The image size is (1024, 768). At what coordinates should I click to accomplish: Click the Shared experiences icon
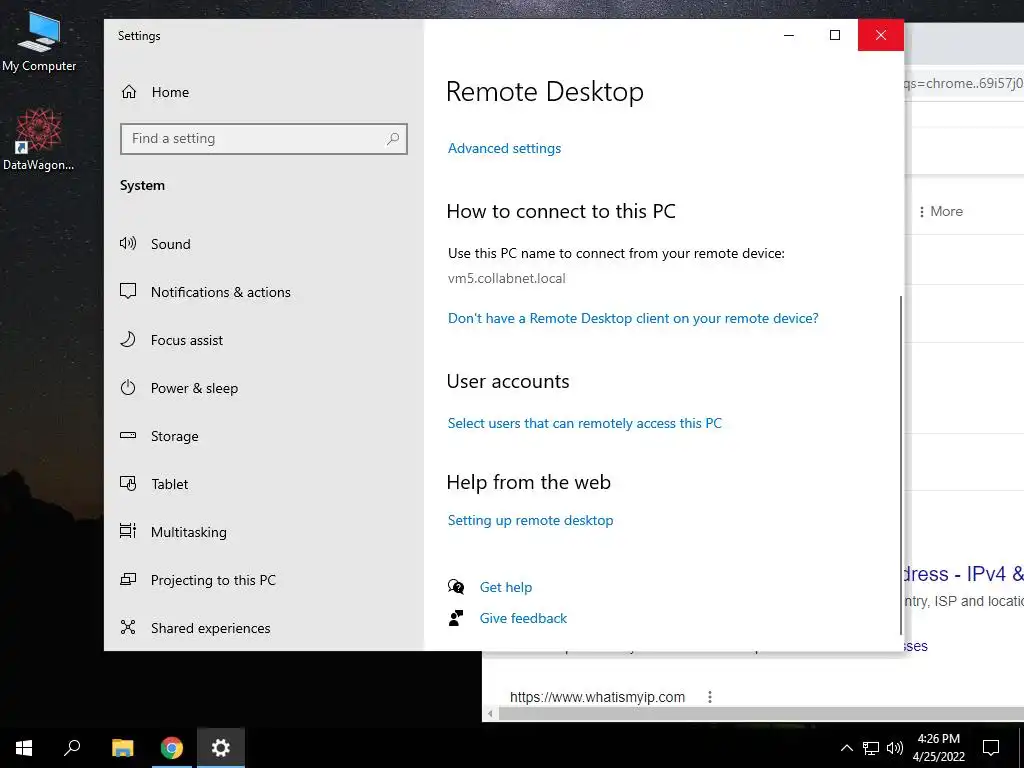tap(128, 627)
